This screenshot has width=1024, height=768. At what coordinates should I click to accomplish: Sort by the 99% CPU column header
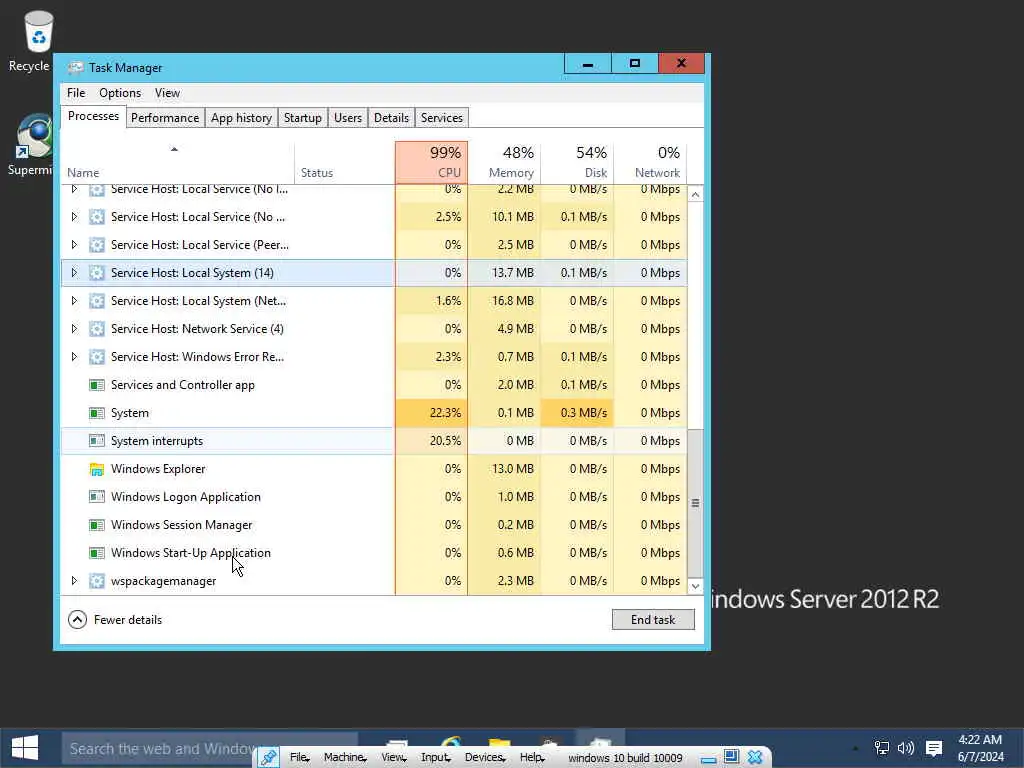click(431, 163)
